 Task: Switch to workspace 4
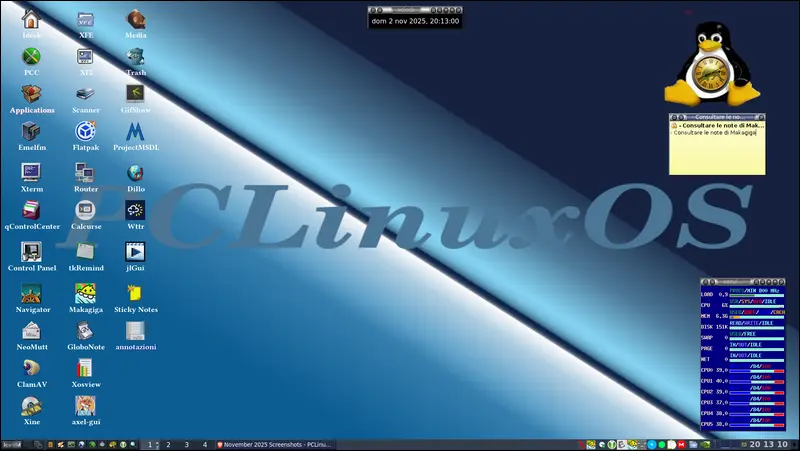coord(205,445)
